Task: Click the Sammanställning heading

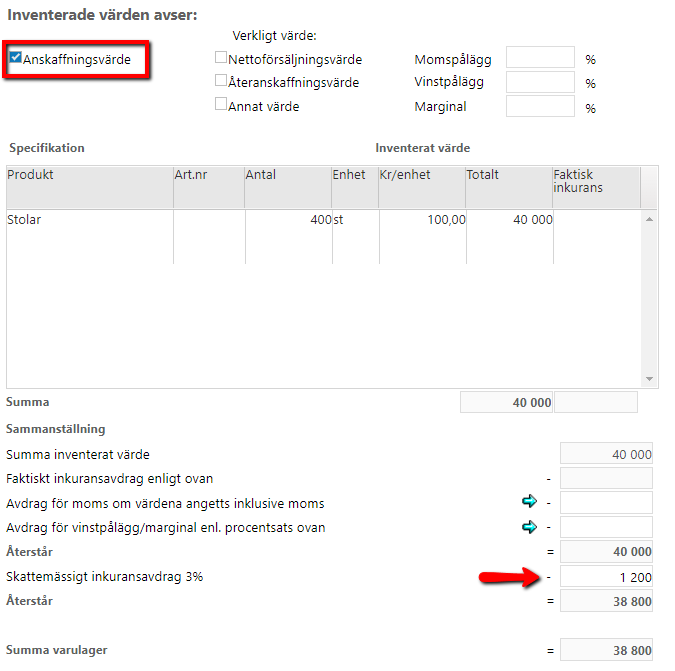Action: click(x=56, y=429)
